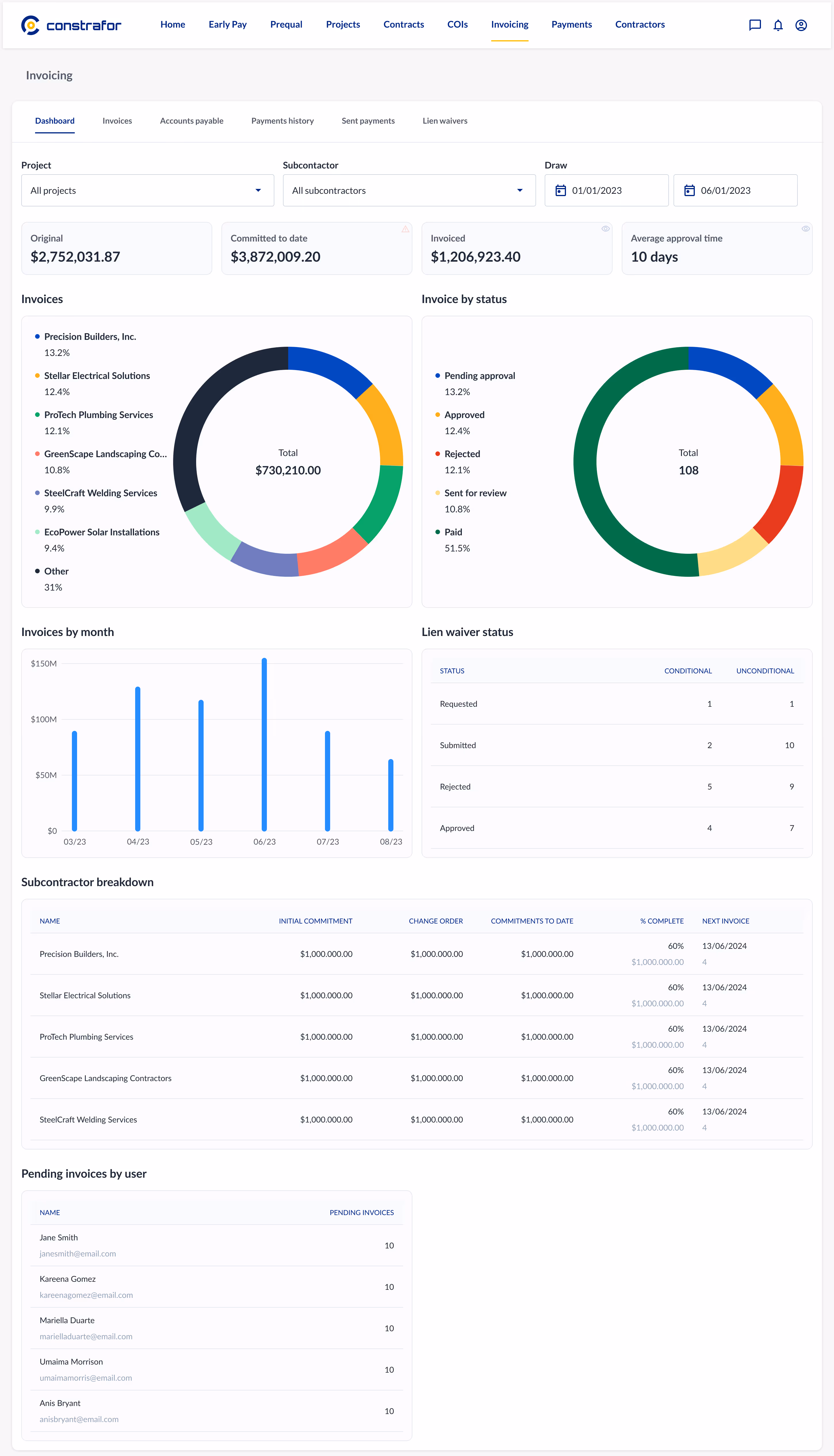The image size is (834, 1456).
Task: Click the Requested row in Lien waiver status
Action: coord(617,704)
